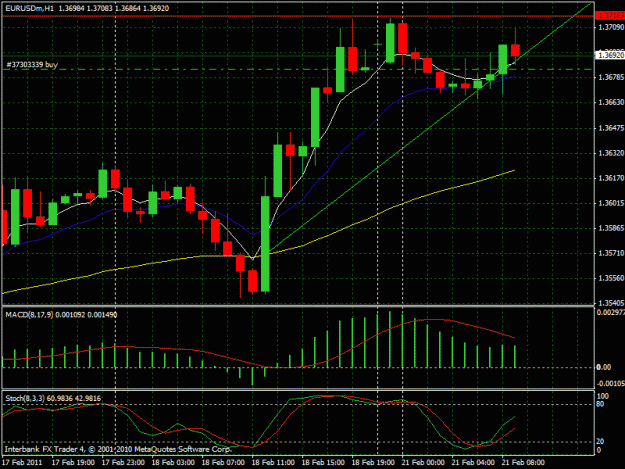Click the MACD scale zero level 0.00

coord(603,367)
